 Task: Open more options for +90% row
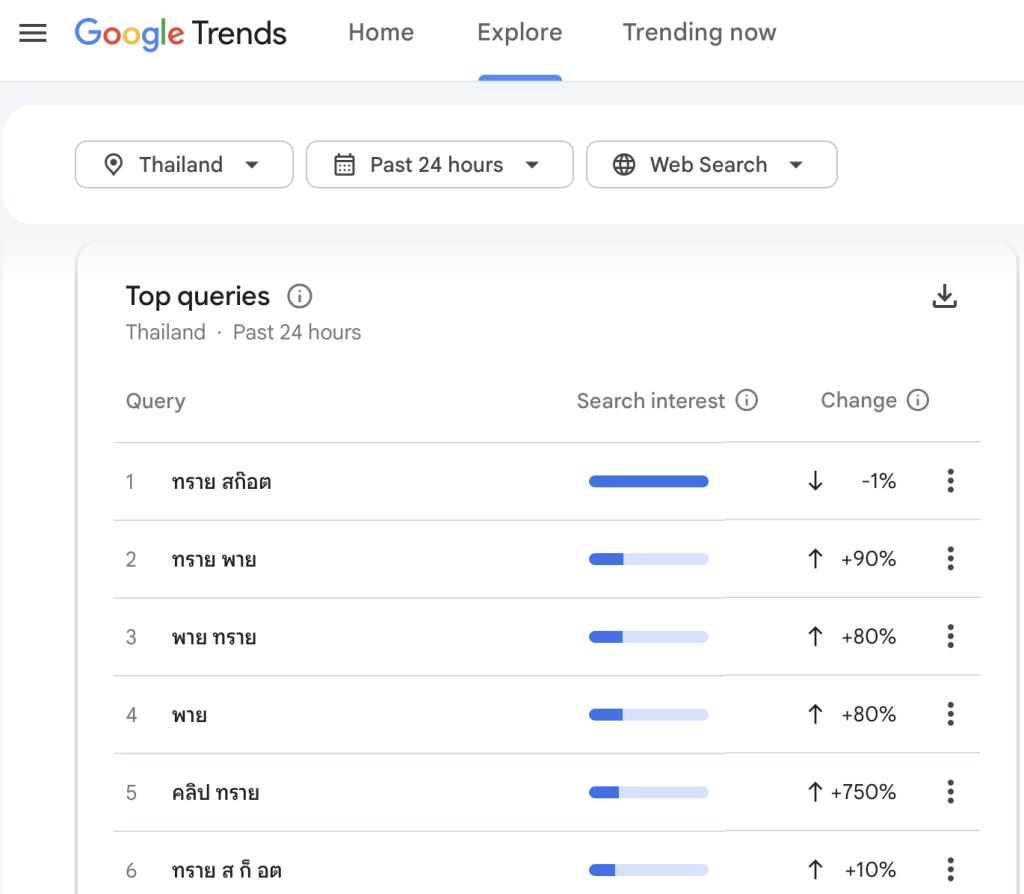pos(950,558)
